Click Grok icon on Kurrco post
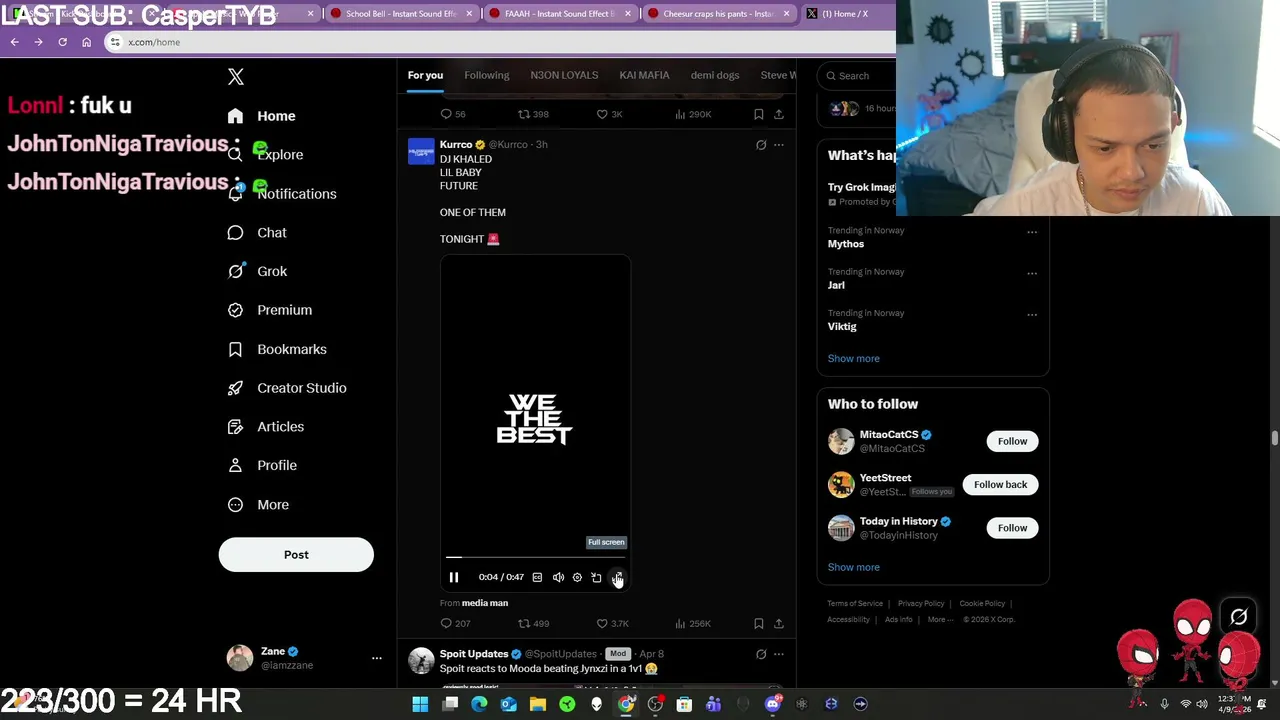This screenshot has width=1280, height=720. (x=760, y=145)
